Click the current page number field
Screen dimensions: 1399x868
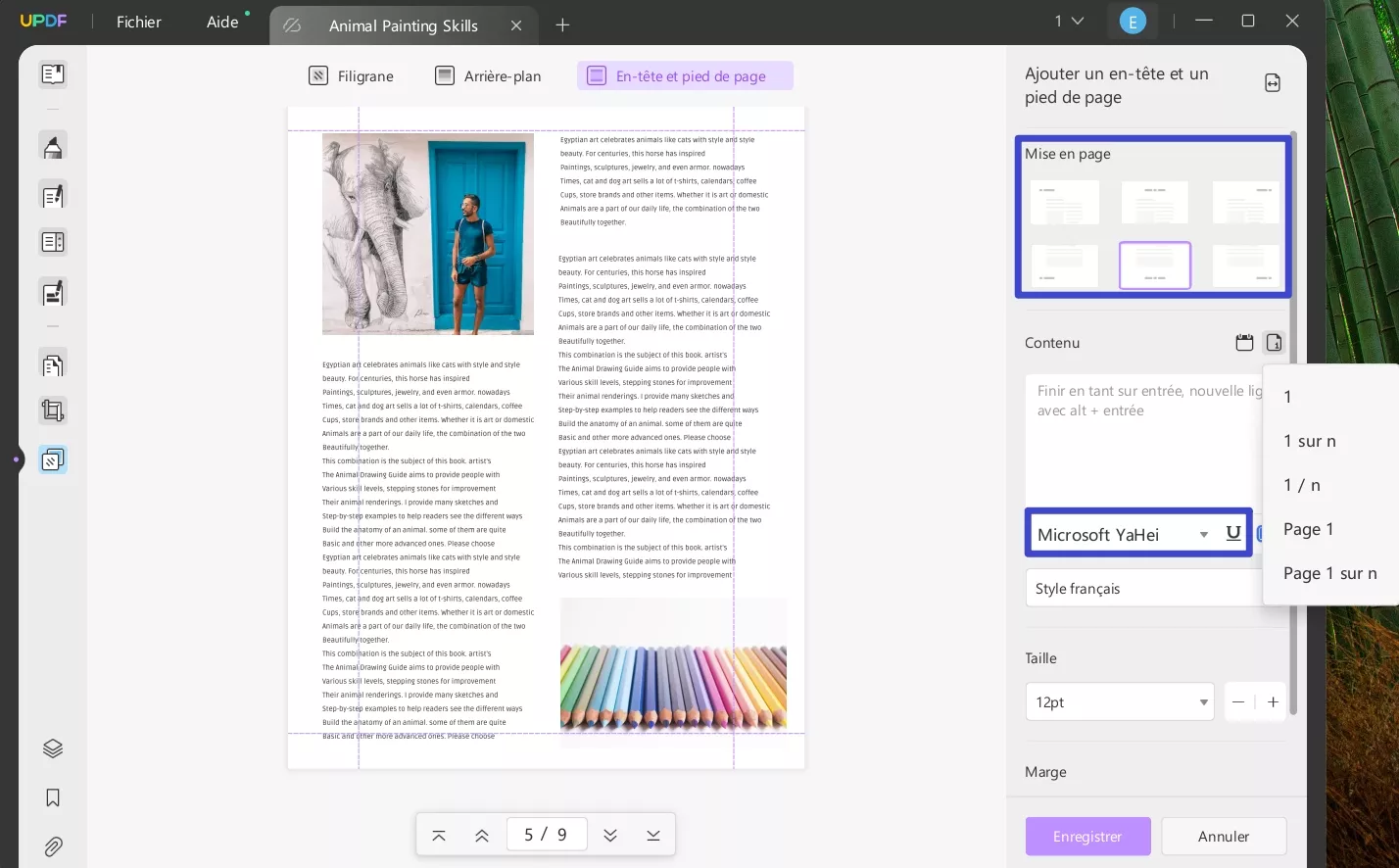tap(546, 835)
